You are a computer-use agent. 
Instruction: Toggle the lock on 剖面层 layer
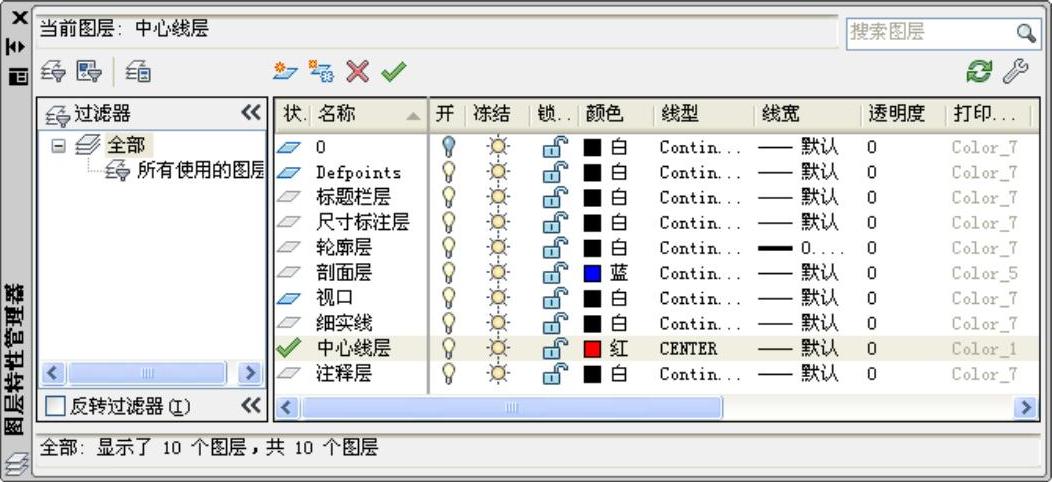555,273
